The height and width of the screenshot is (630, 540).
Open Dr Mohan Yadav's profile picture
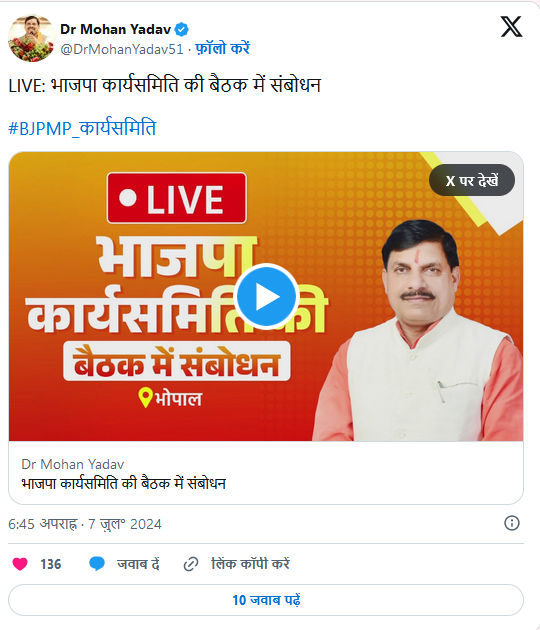31,38
